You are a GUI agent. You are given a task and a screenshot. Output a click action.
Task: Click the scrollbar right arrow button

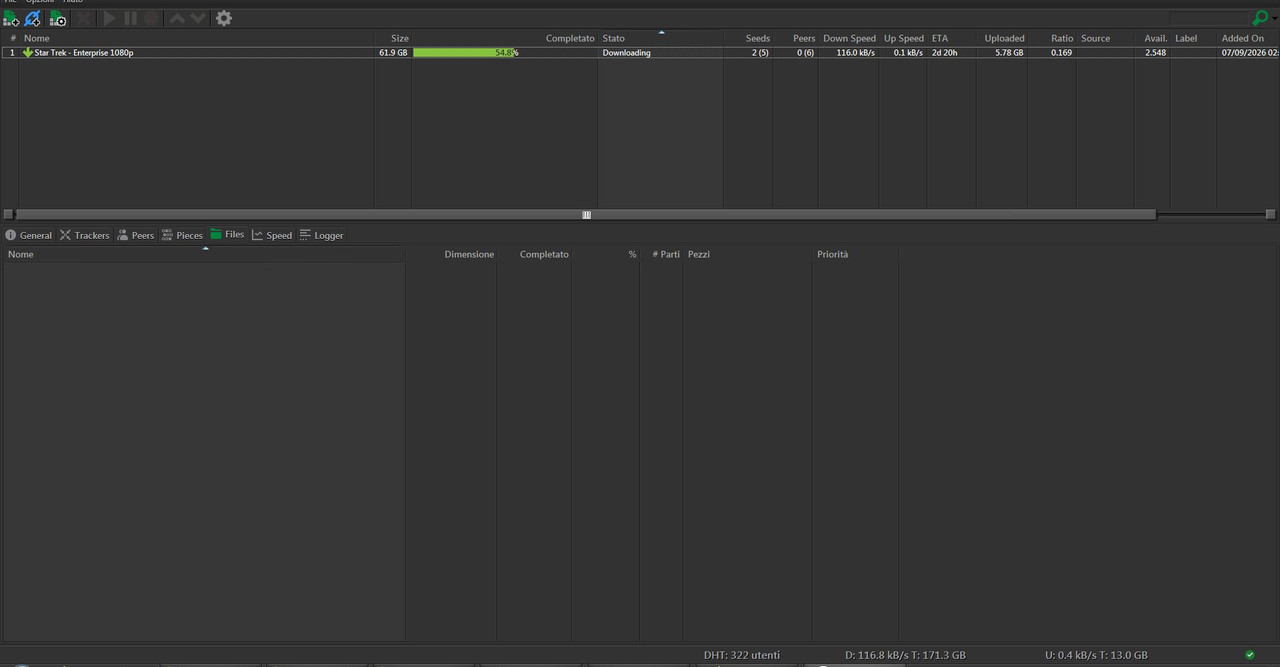pos(1270,215)
